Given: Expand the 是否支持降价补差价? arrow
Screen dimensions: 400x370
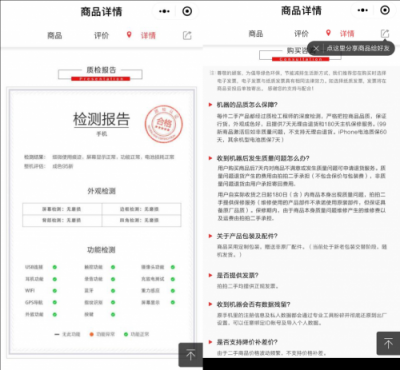Looking at the screenshot, I should pos(210,342).
